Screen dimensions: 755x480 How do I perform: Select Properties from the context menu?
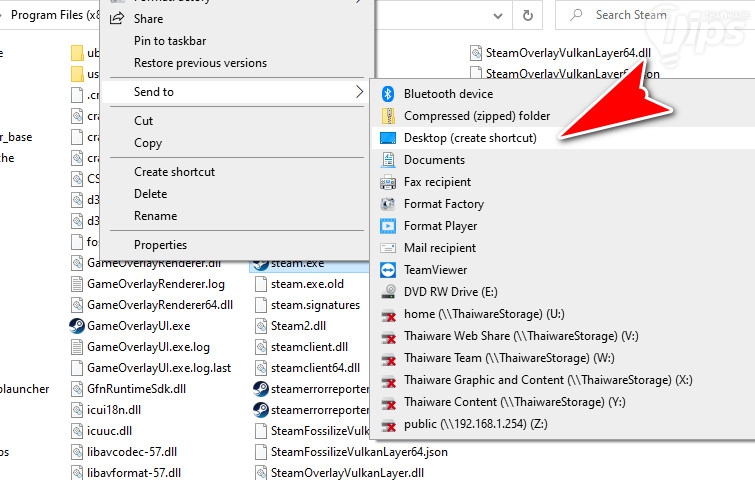tap(160, 245)
